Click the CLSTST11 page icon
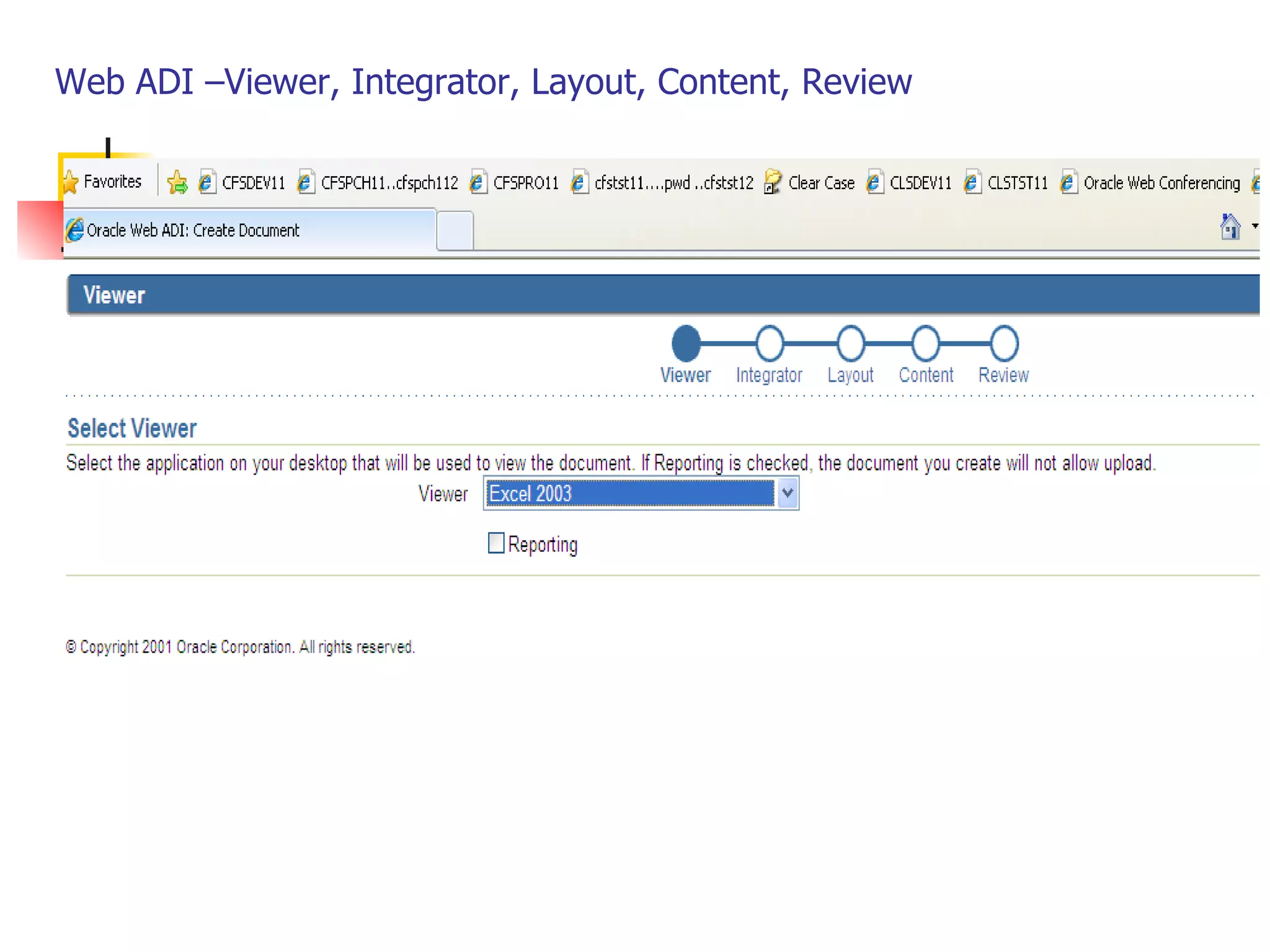Image resolution: width=1270 pixels, height=952 pixels. coord(972,182)
